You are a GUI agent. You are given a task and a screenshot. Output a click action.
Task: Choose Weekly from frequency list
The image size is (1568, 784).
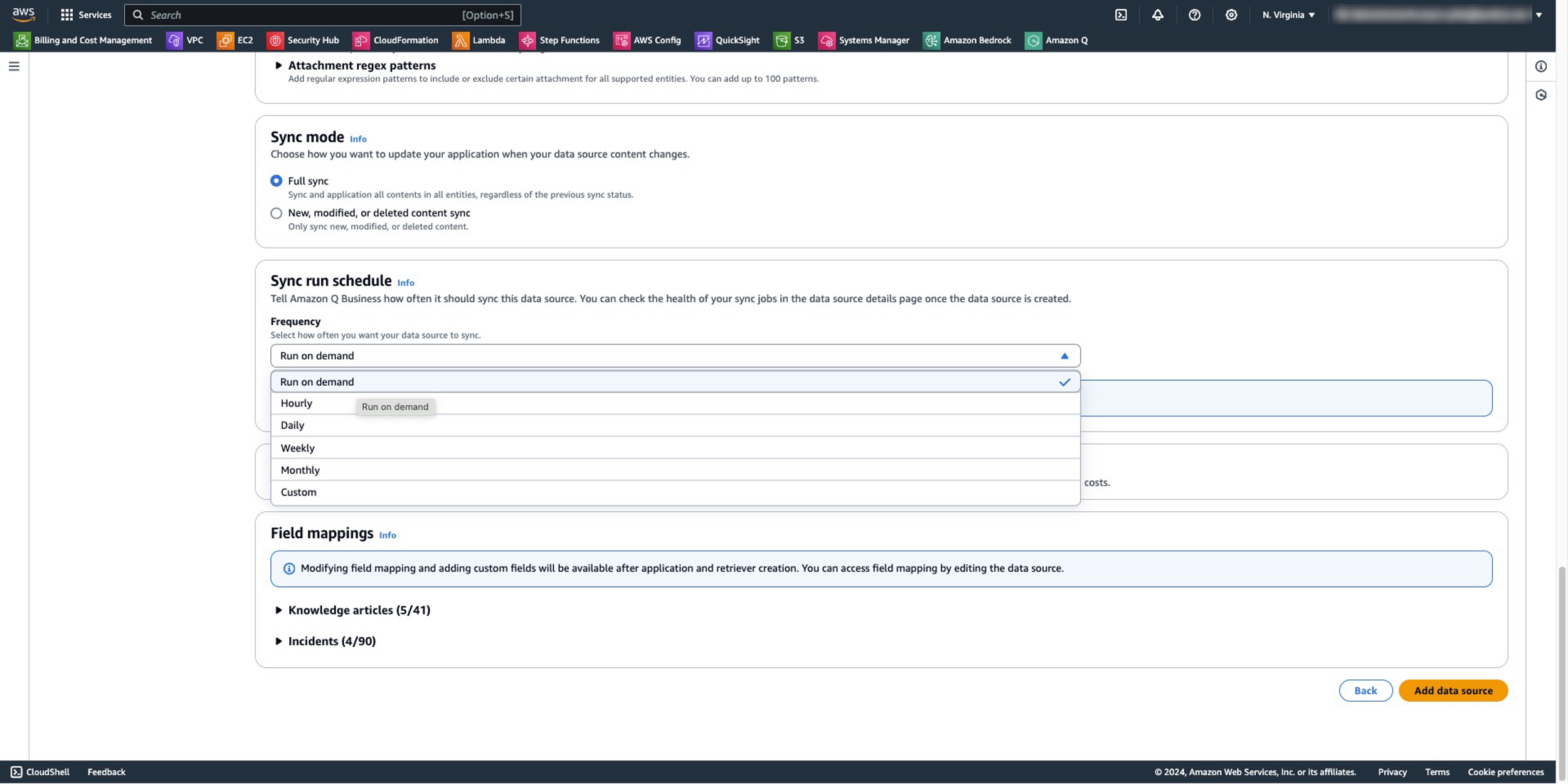coord(298,448)
